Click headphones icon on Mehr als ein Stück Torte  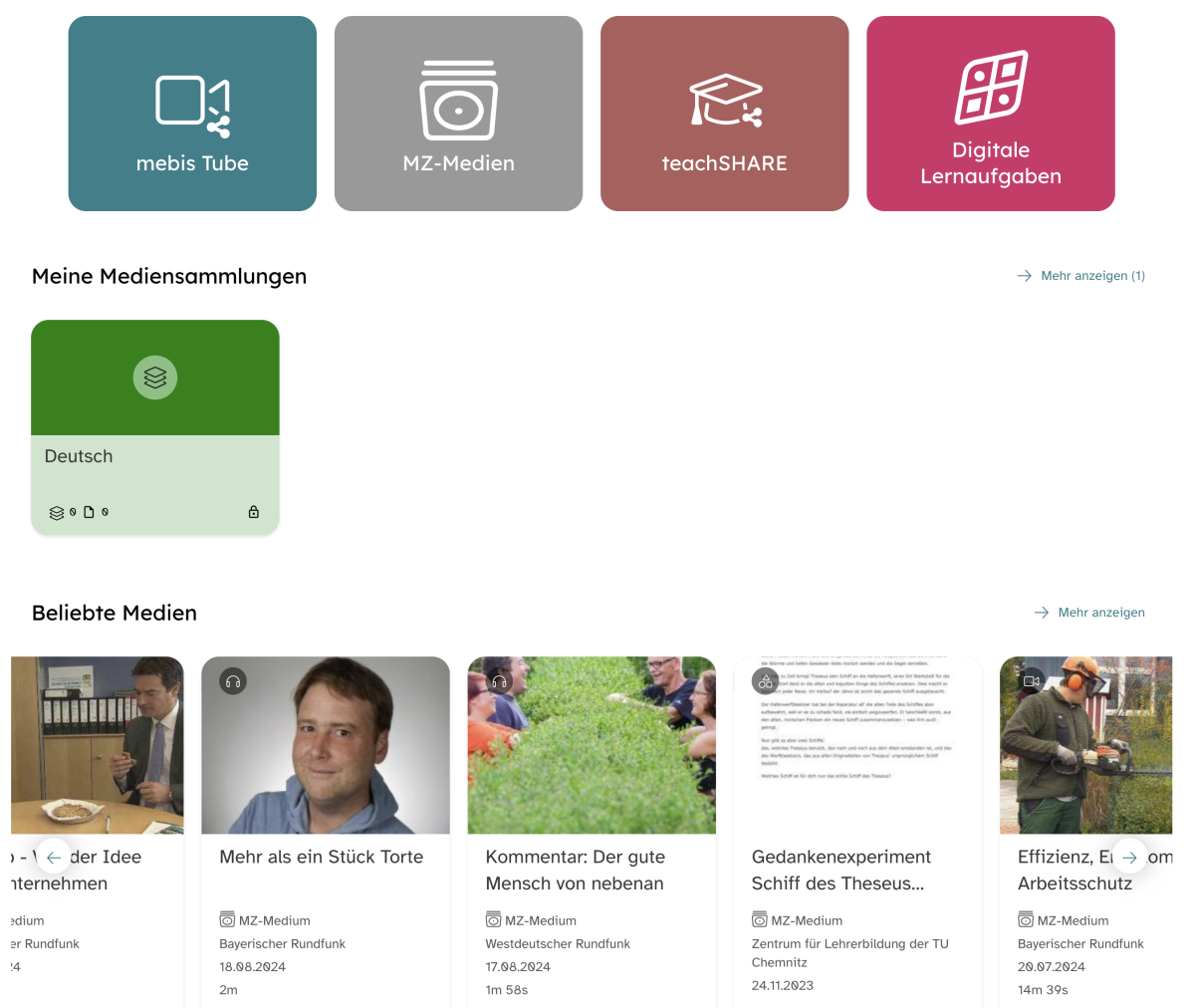click(233, 681)
